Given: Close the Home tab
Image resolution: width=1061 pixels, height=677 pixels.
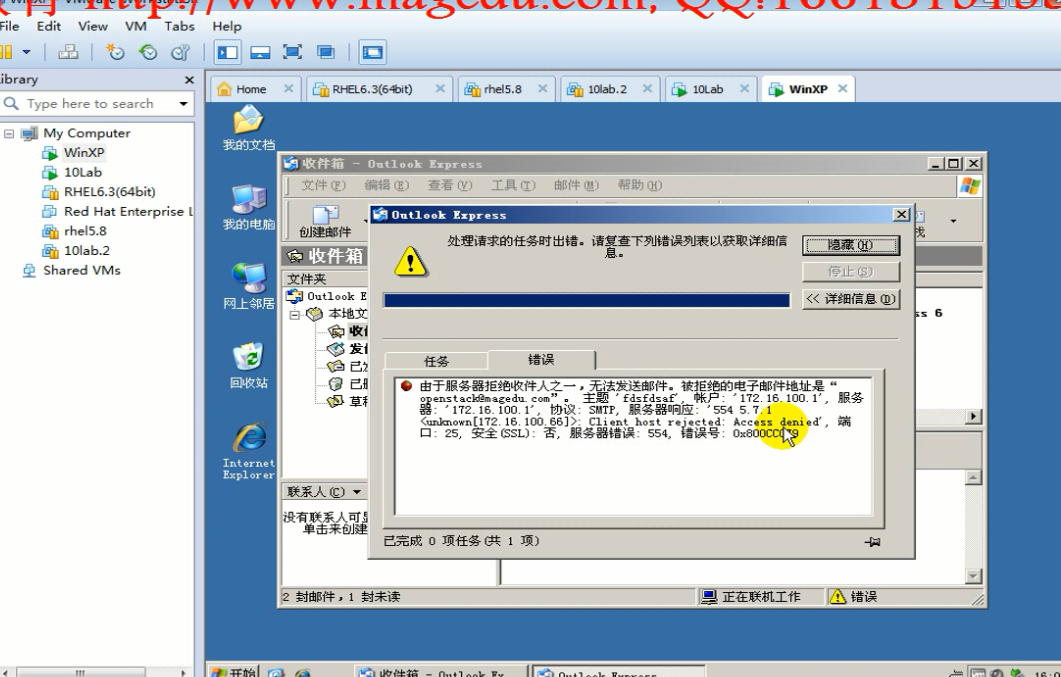Looking at the screenshot, I should pos(288,89).
